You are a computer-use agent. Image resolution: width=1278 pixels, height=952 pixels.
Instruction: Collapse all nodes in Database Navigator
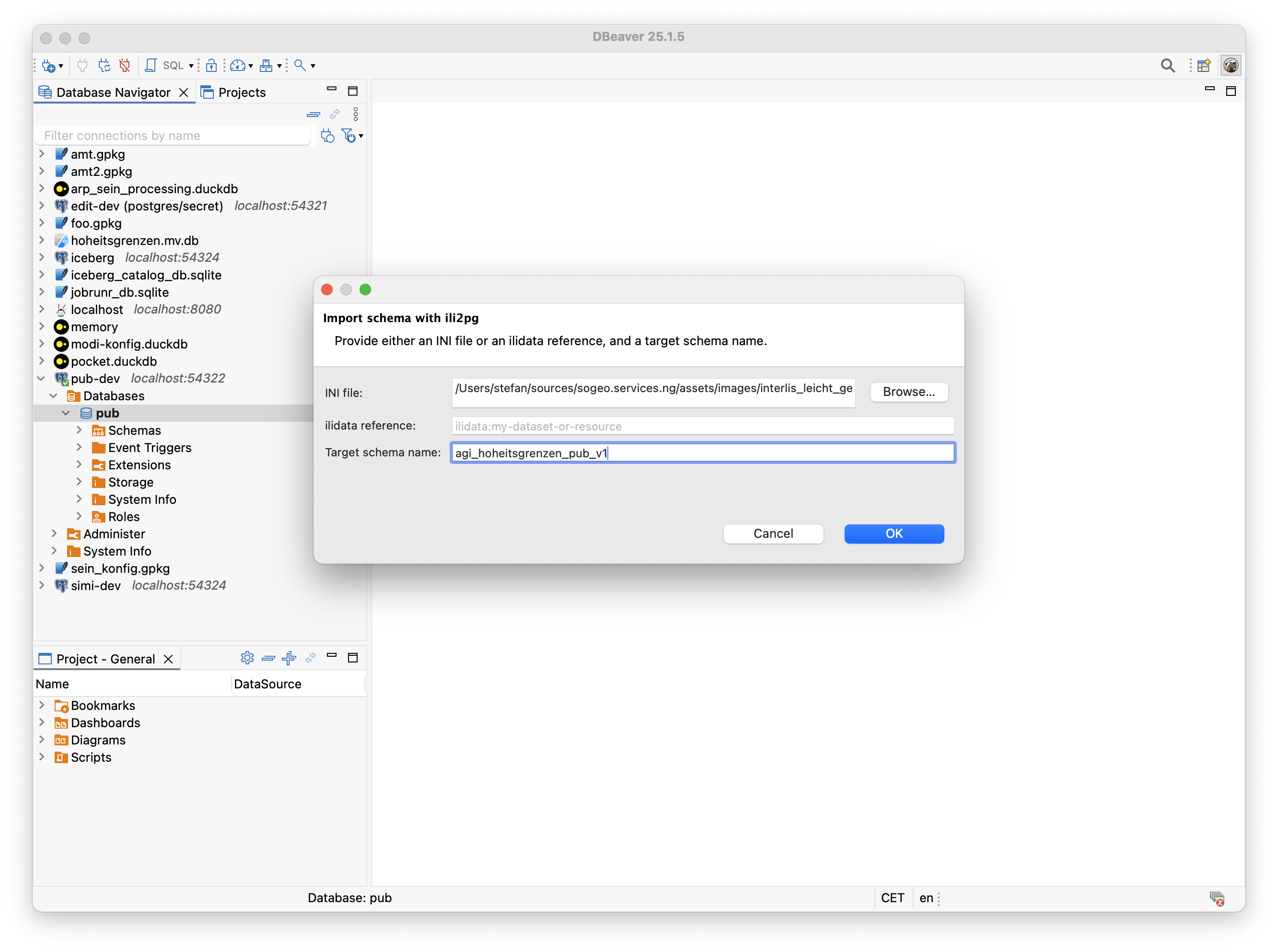coord(313,115)
